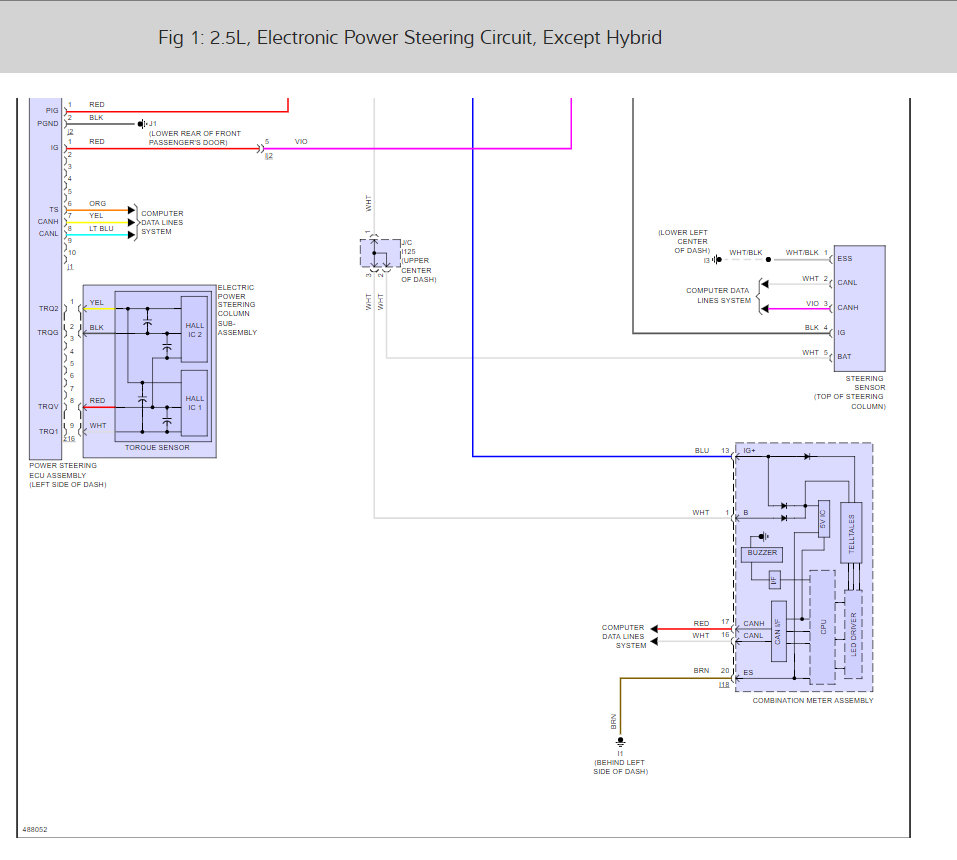Click the LT BLU wire color label
This screenshot has width=957, height=860.
coord(101,229)
